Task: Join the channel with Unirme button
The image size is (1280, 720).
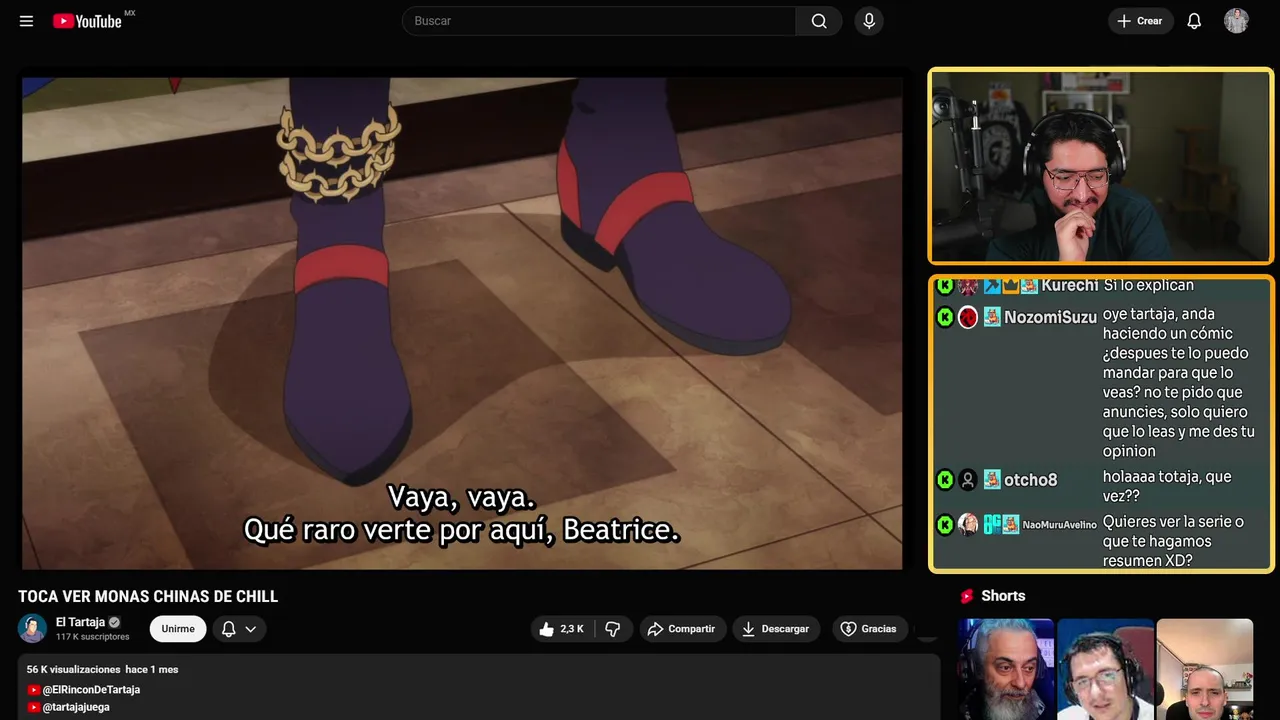Action: click(178, 629)
